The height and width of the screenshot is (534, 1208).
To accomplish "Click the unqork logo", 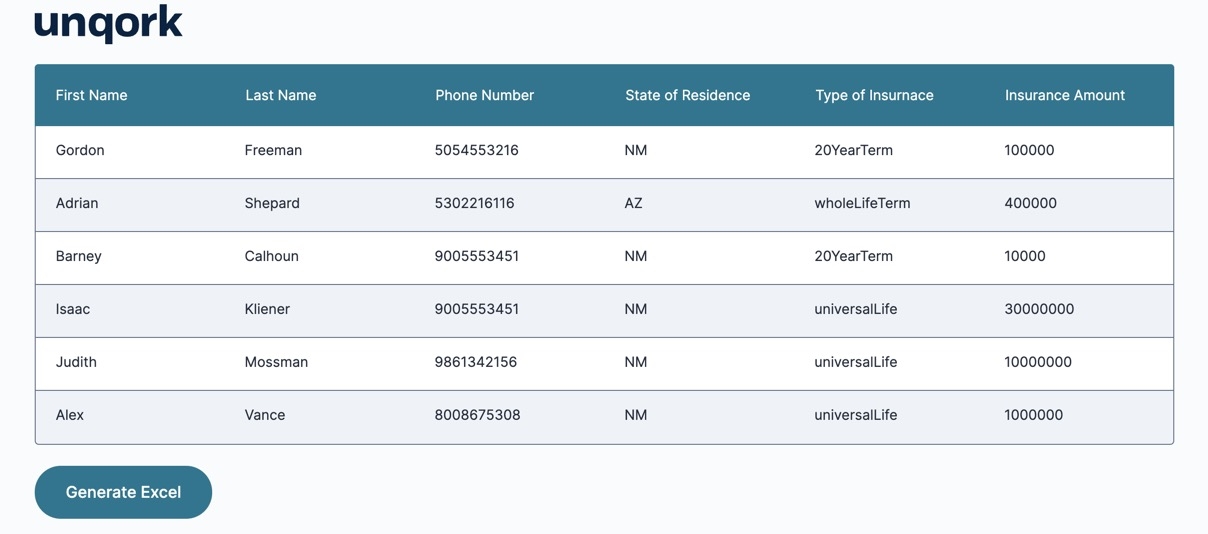I will [x=108, y=23].
